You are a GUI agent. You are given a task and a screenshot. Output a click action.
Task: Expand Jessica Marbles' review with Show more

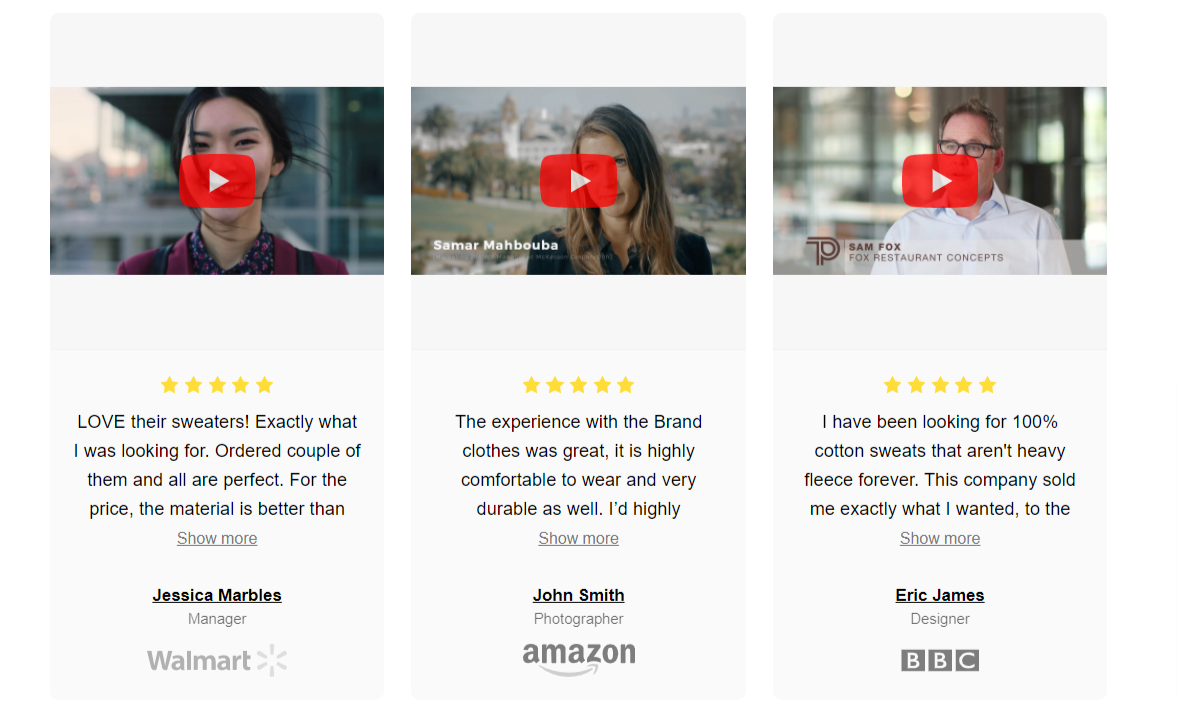(x=217, y=539)
